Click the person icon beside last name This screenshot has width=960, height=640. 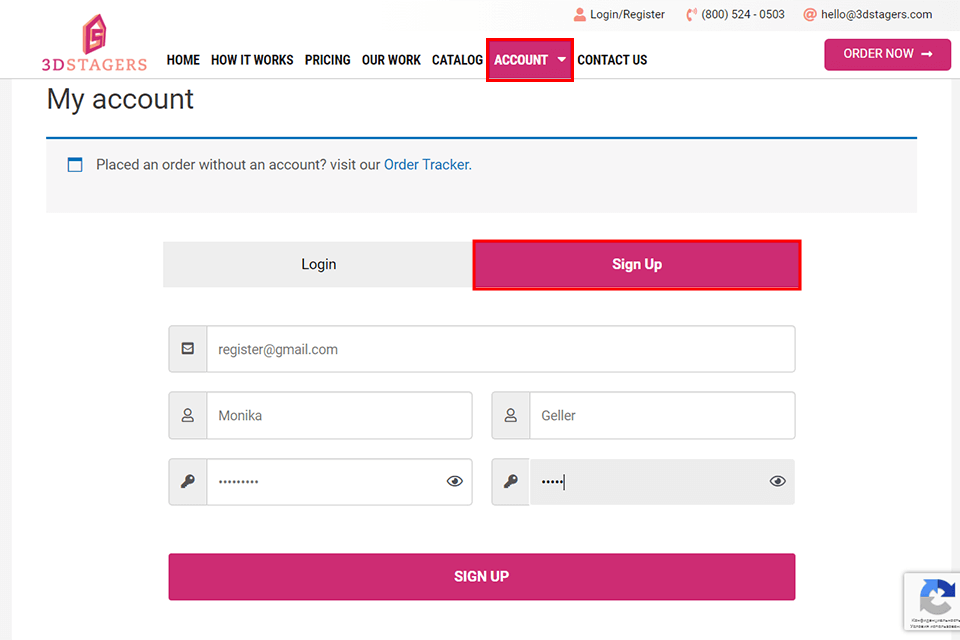(511, 415)
